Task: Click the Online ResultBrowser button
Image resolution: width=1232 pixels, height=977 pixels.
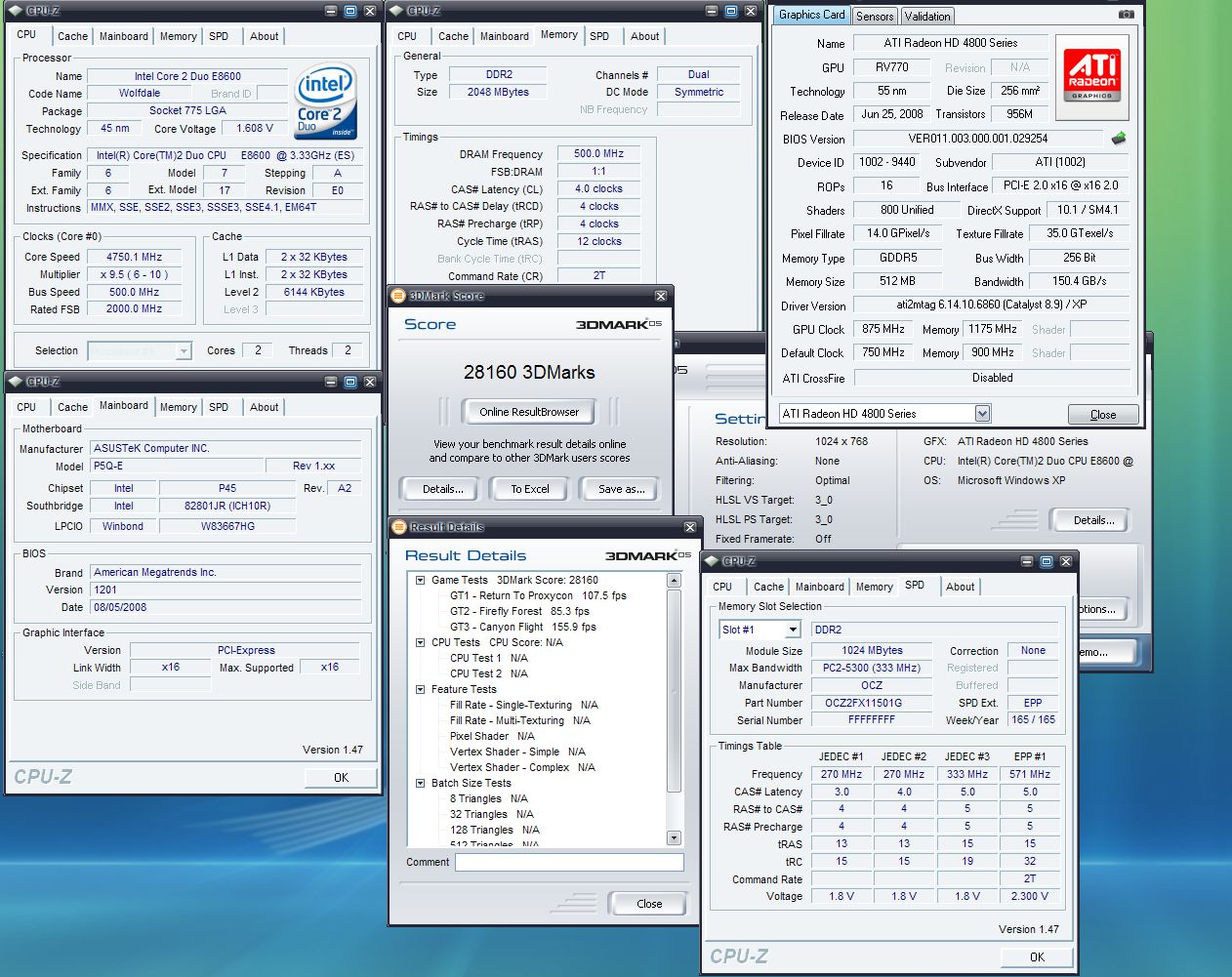Action: click(529, 412)
